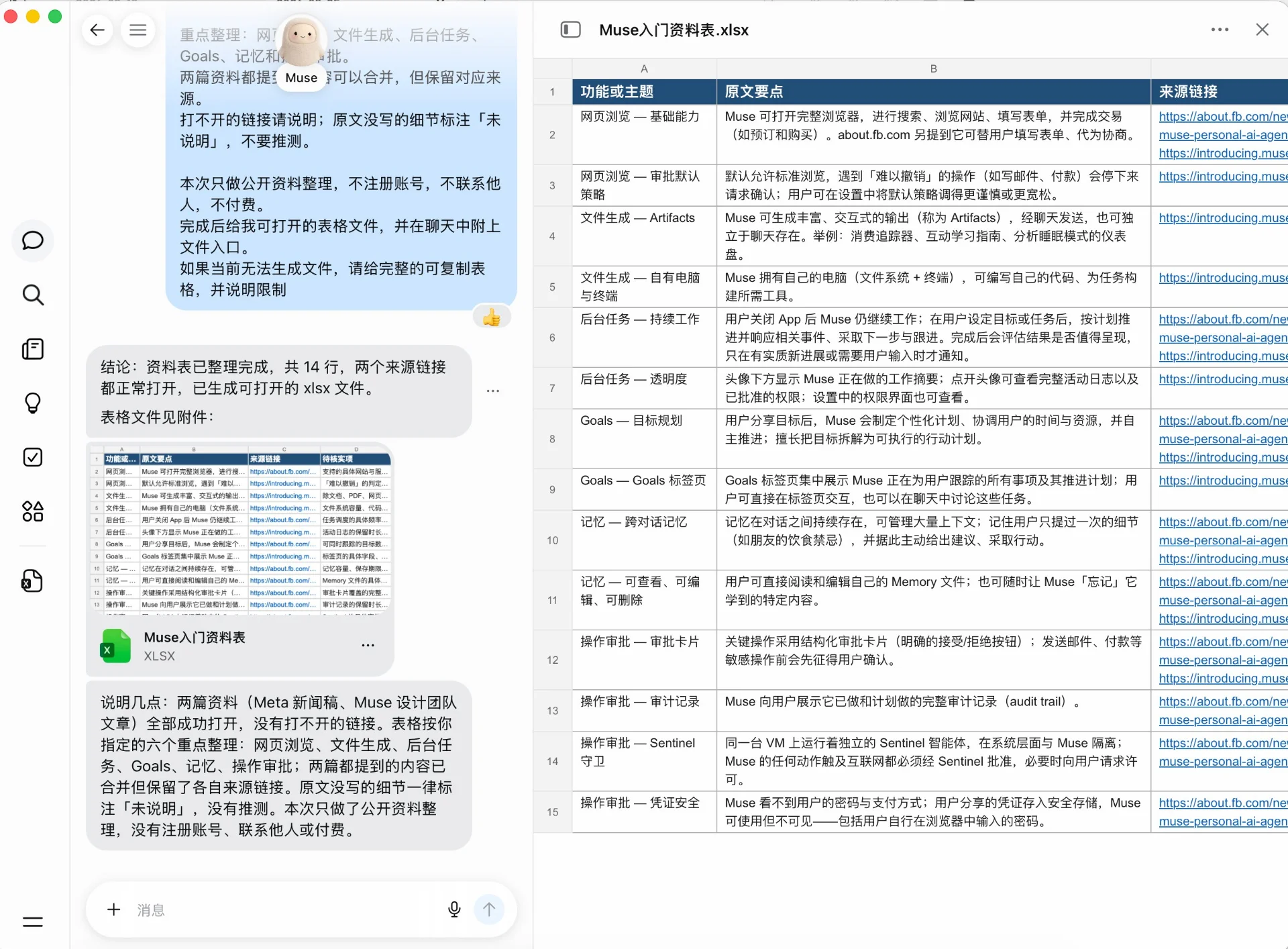Click the 来源链接 header cell
1288x949 pixels.
pyautogui.click(x=1220, y=92)
